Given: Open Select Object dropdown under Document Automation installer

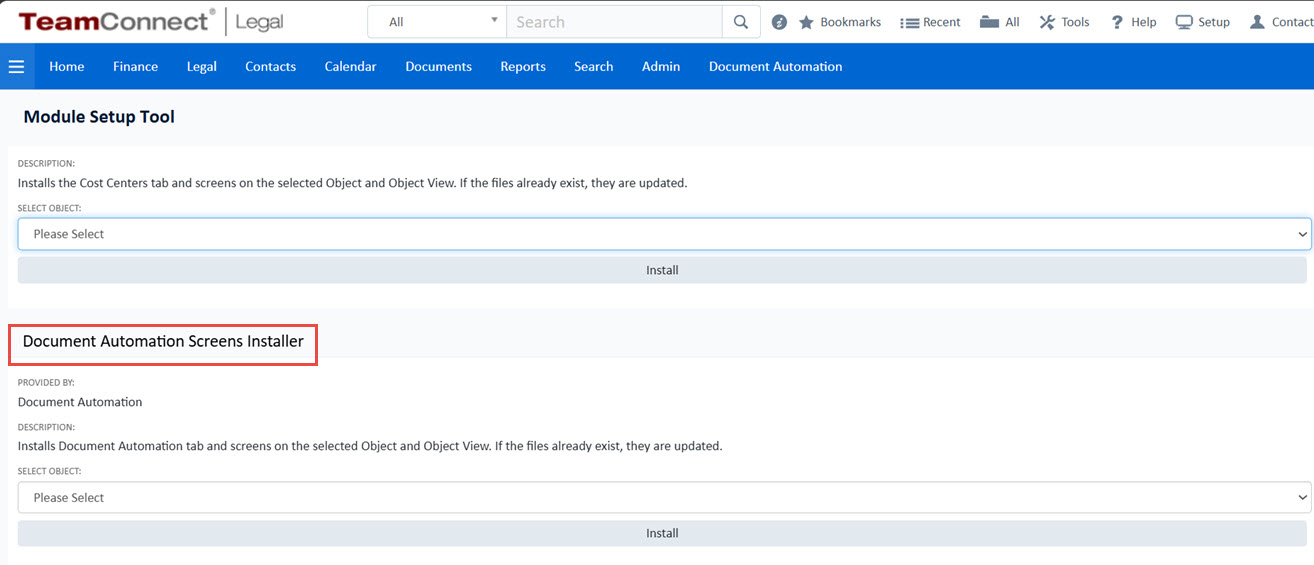Looking at the screenshot, I should click(664, 497).
